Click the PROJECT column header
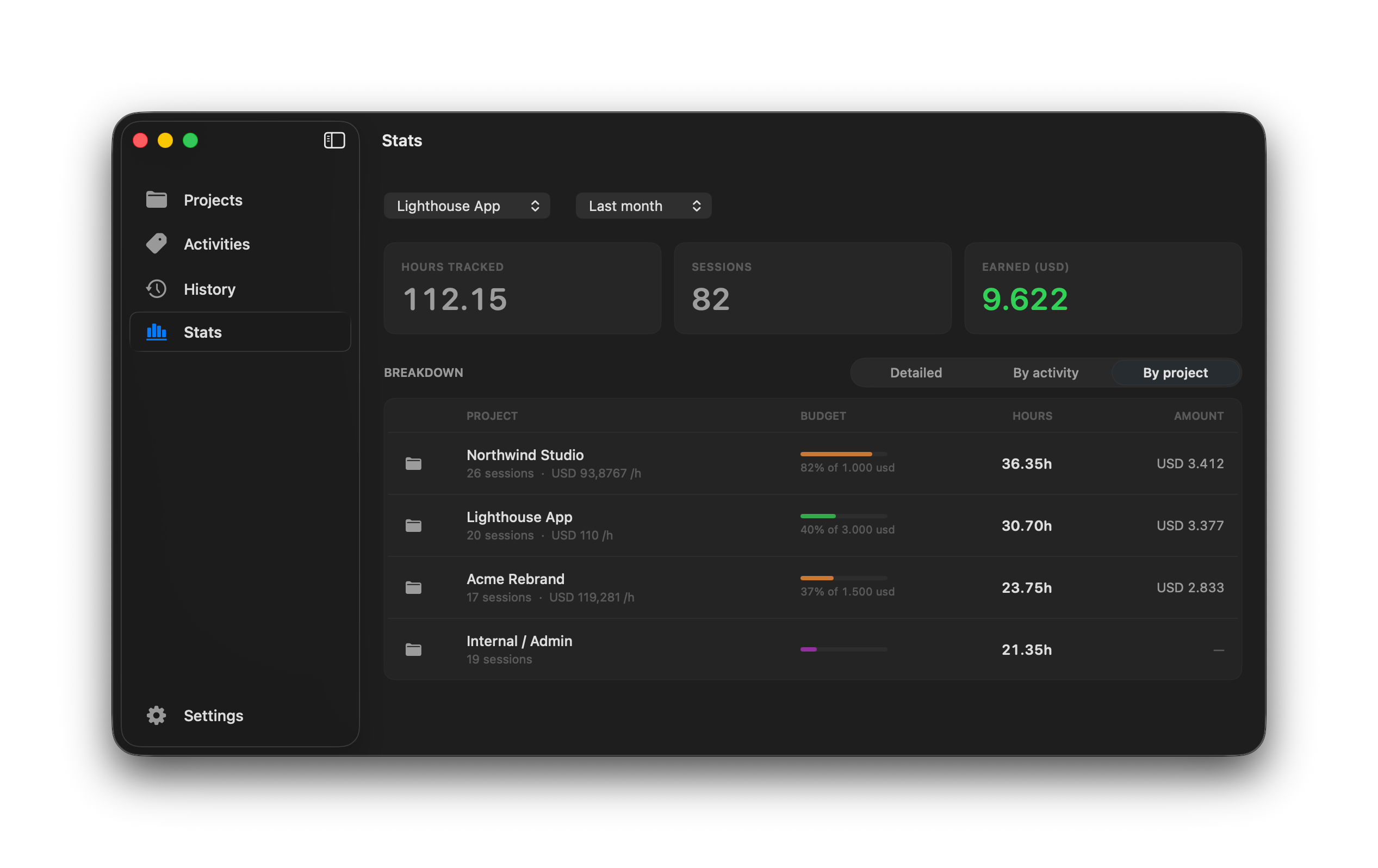The image size is (1378, 868). 492,416
